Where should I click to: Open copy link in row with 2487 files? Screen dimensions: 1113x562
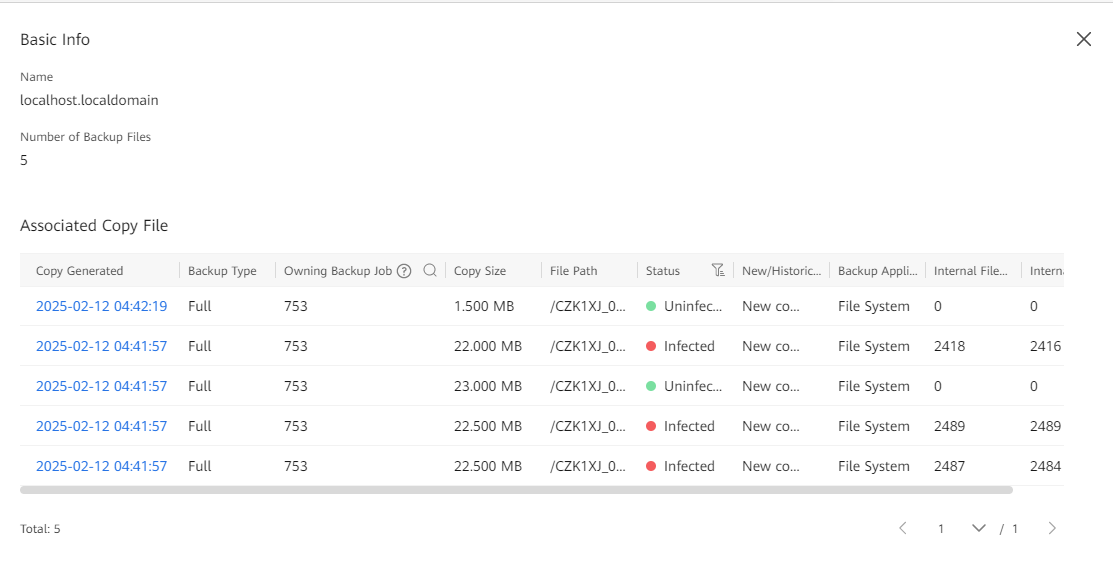[x=101, y=466]
